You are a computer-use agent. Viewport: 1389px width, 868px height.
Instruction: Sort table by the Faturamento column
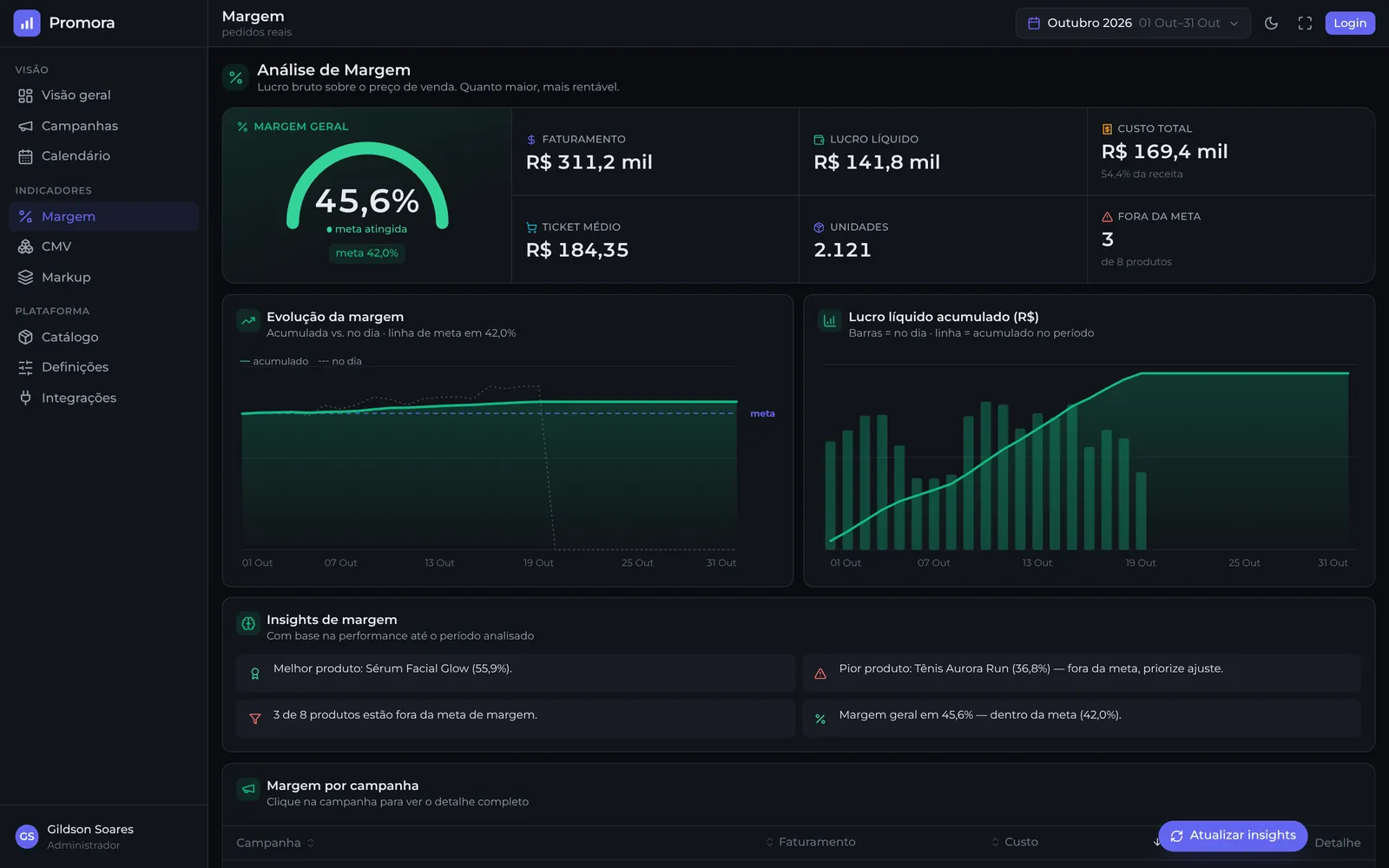(x=810, y=842)
